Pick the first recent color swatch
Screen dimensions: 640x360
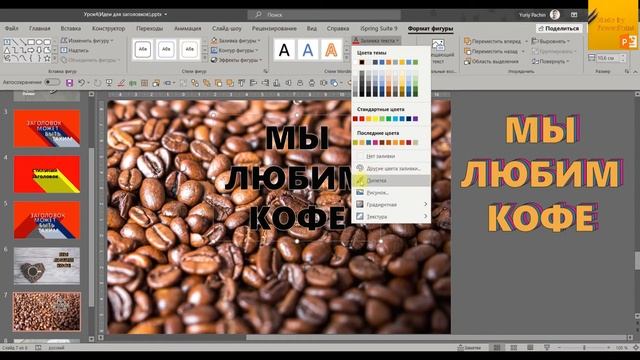(x=355, y=142)
